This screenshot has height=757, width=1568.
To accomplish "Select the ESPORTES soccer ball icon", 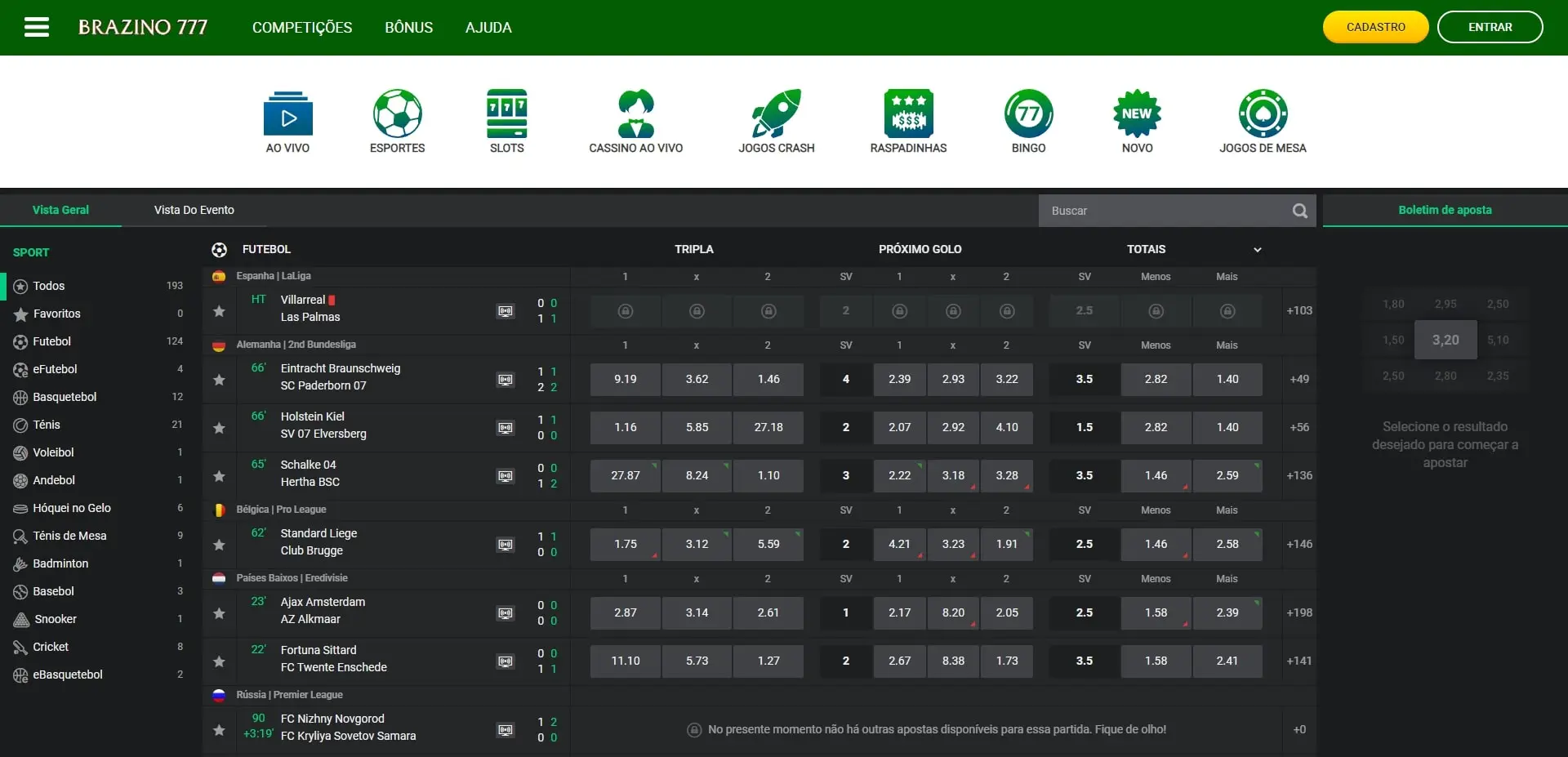I will (397, 114).
